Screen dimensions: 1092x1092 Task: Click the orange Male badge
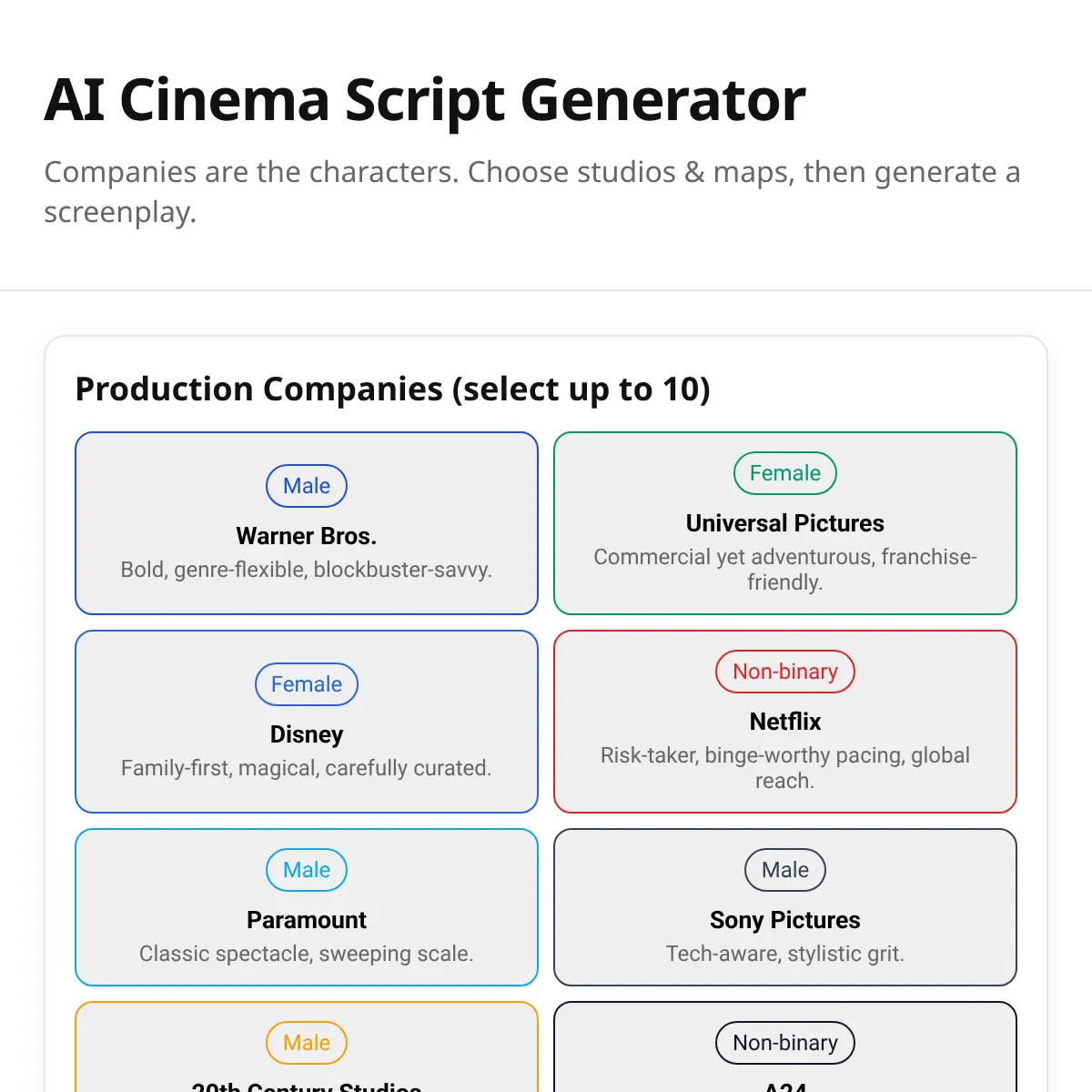307,1043
